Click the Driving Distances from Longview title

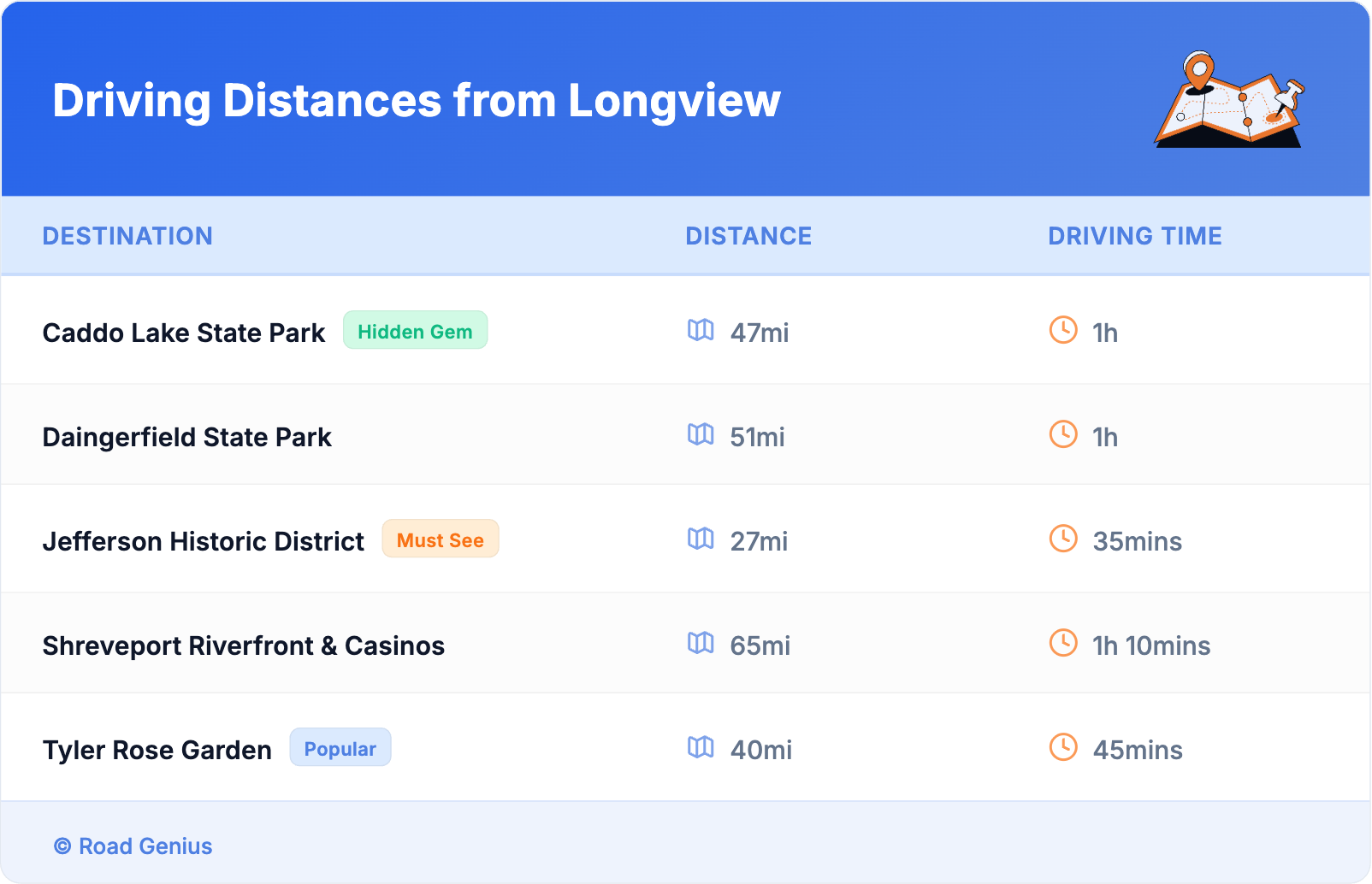click(417, 101)
